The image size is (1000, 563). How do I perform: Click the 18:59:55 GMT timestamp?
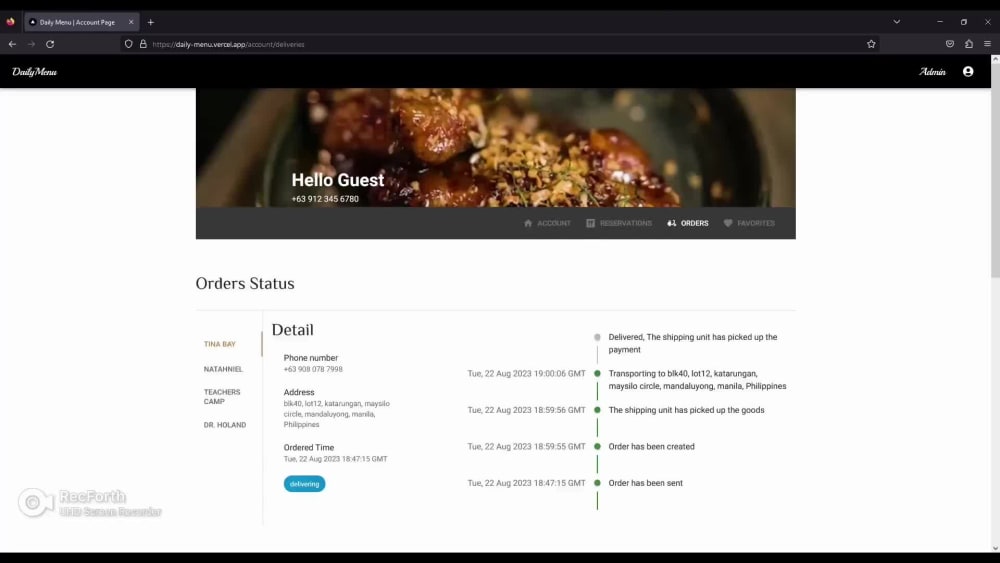(526, 446)
